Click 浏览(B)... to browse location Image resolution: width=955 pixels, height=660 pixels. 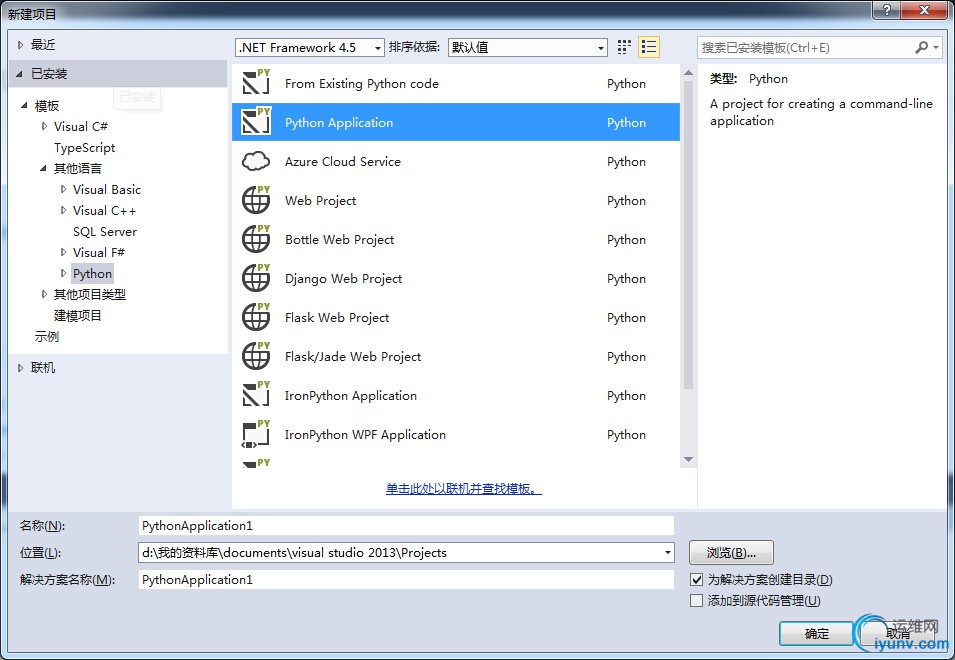[731, 553]
